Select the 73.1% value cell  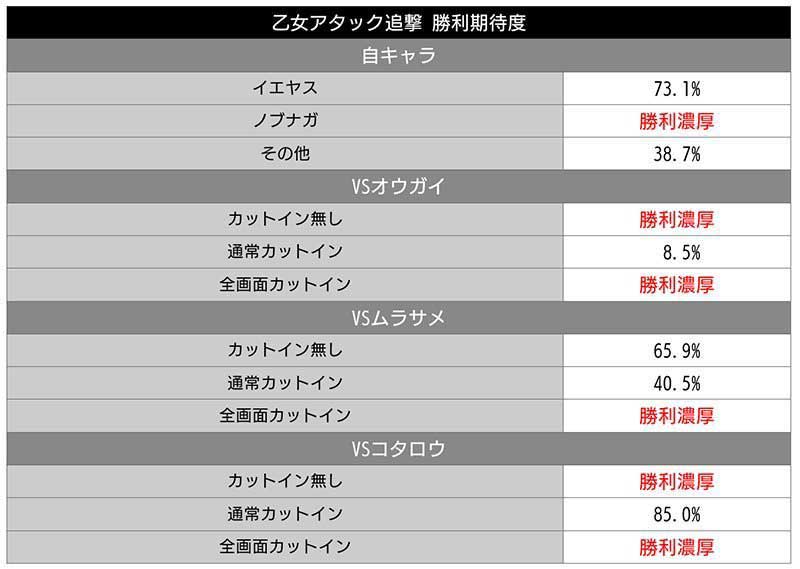tap(676, 89)
